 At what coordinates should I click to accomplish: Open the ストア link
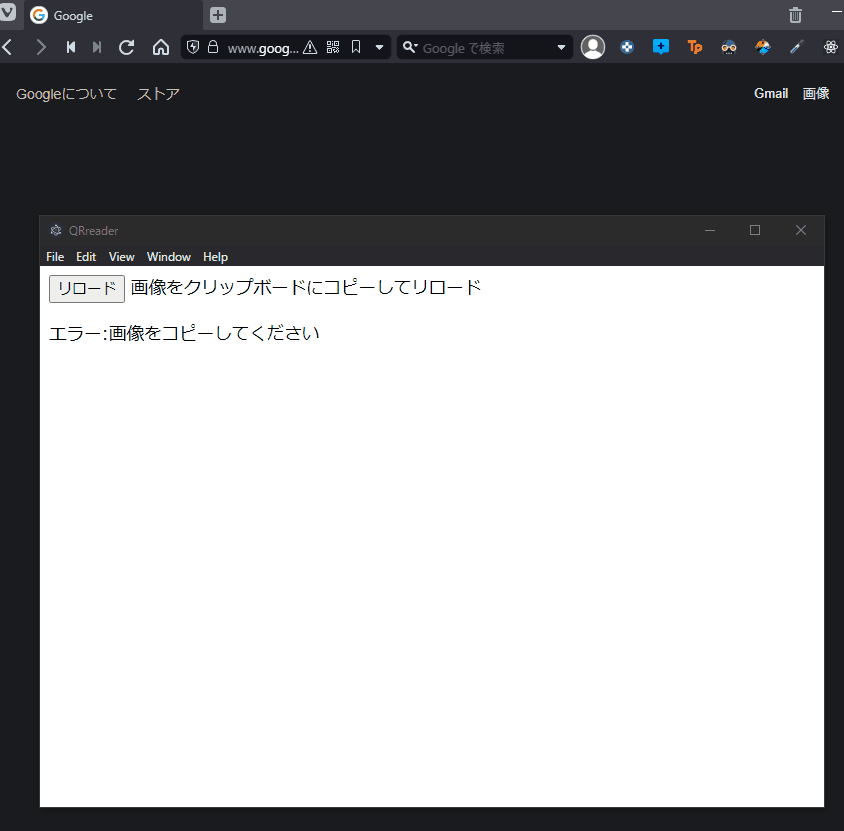click(x=158, y=94)
